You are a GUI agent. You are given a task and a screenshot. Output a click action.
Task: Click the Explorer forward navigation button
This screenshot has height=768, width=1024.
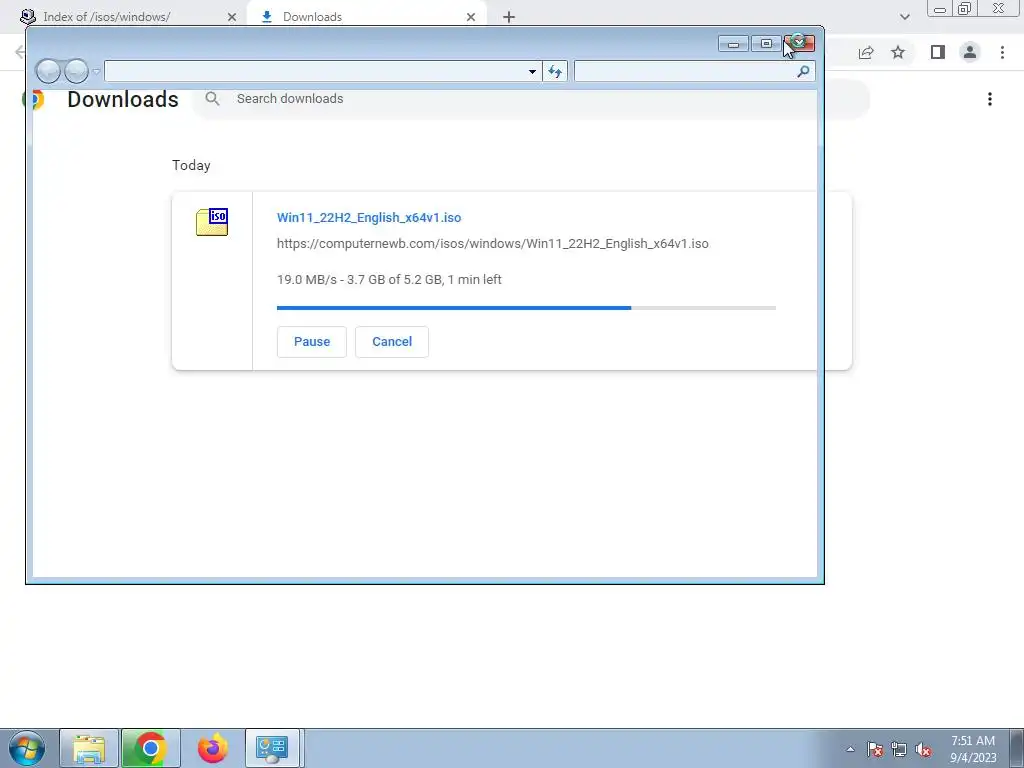pyautogui.click(x=76, y=71)
